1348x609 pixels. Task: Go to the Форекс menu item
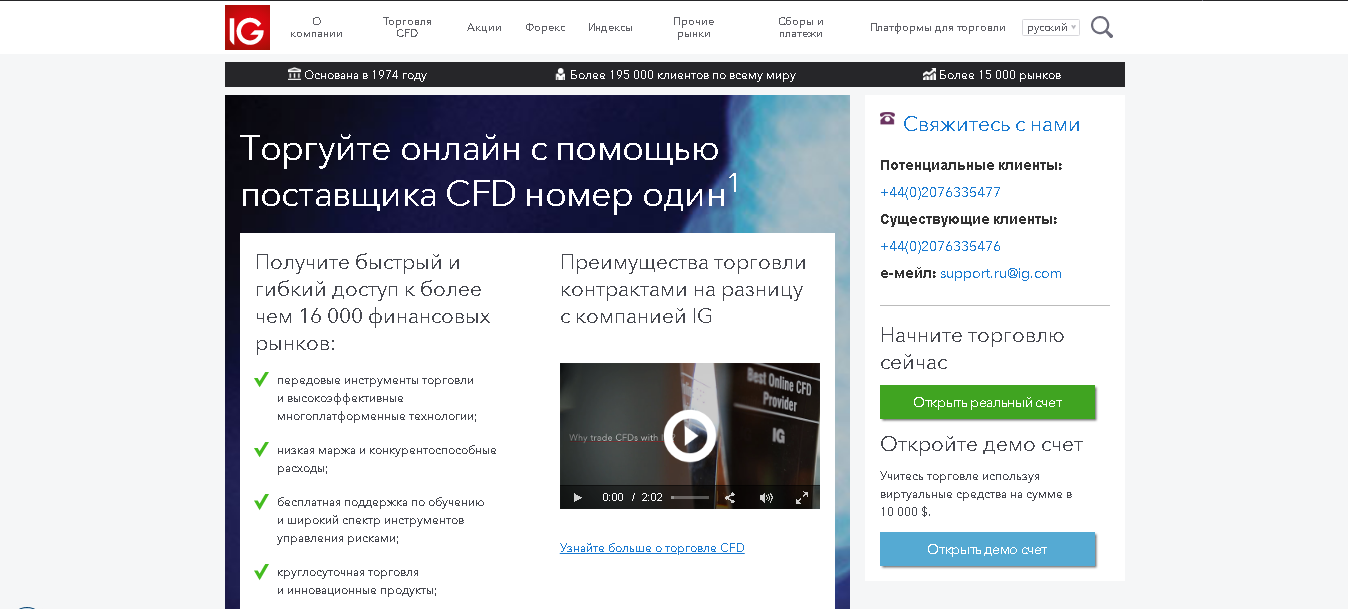click(x=545, y=28)
